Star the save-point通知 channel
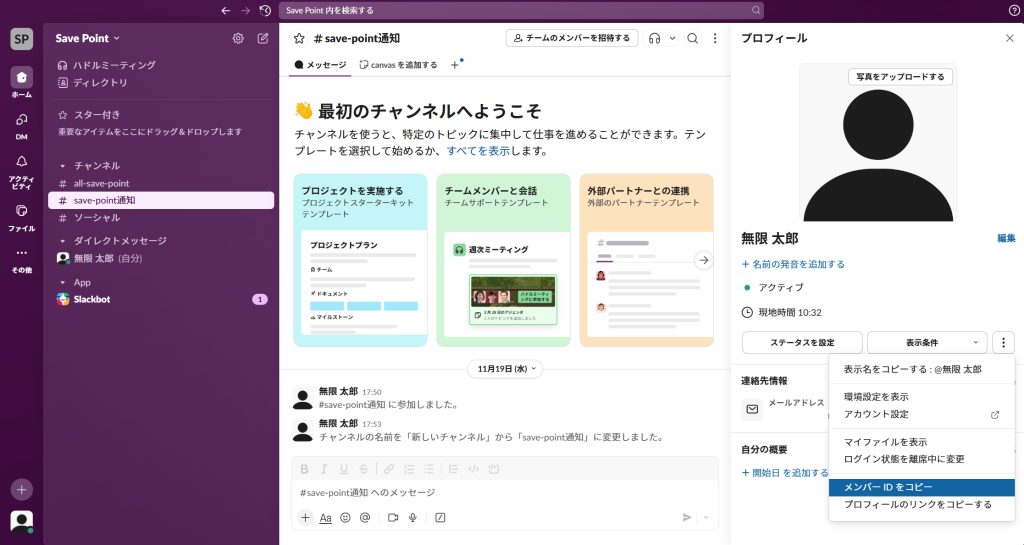Image resolution: width=1024 pixels, height=545 pixels. 299,39
